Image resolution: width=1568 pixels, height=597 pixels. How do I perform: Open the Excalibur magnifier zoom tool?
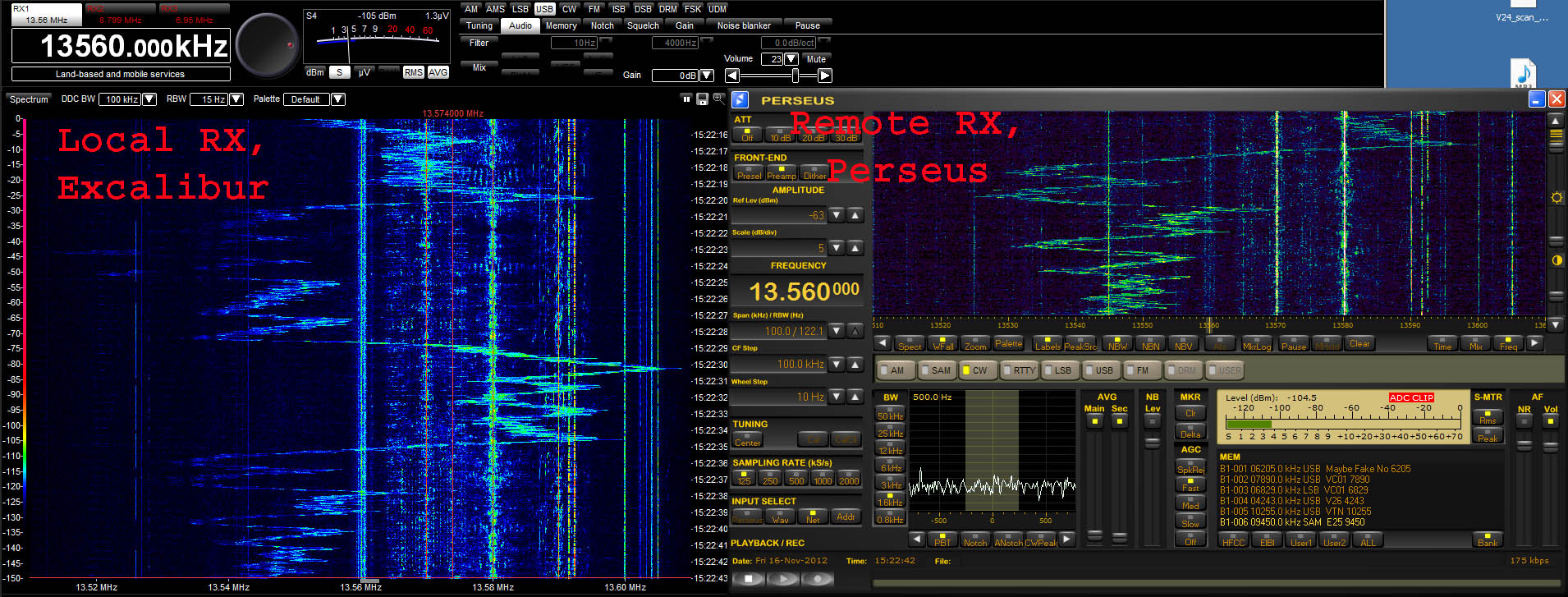click(x=718, y=99)
